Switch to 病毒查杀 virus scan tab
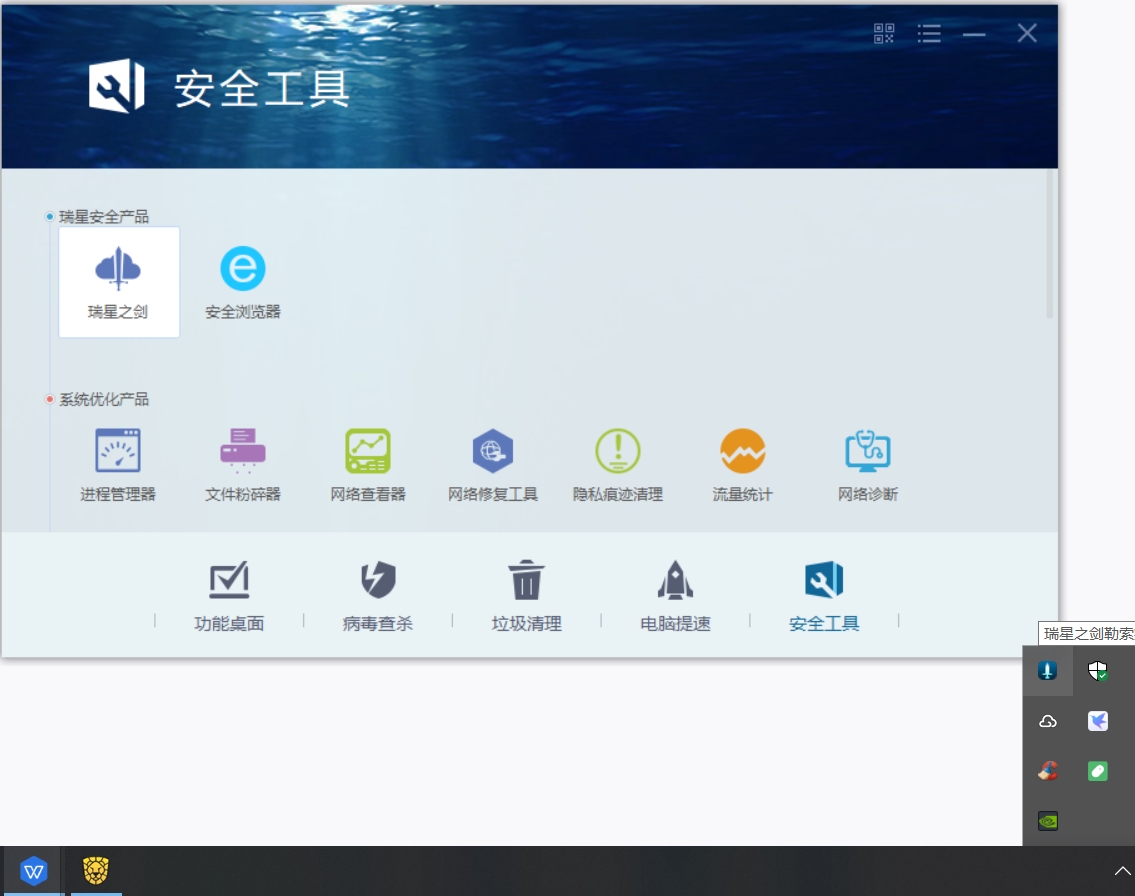The width and height of the screenshot is (1135, 896). point(378,596)
